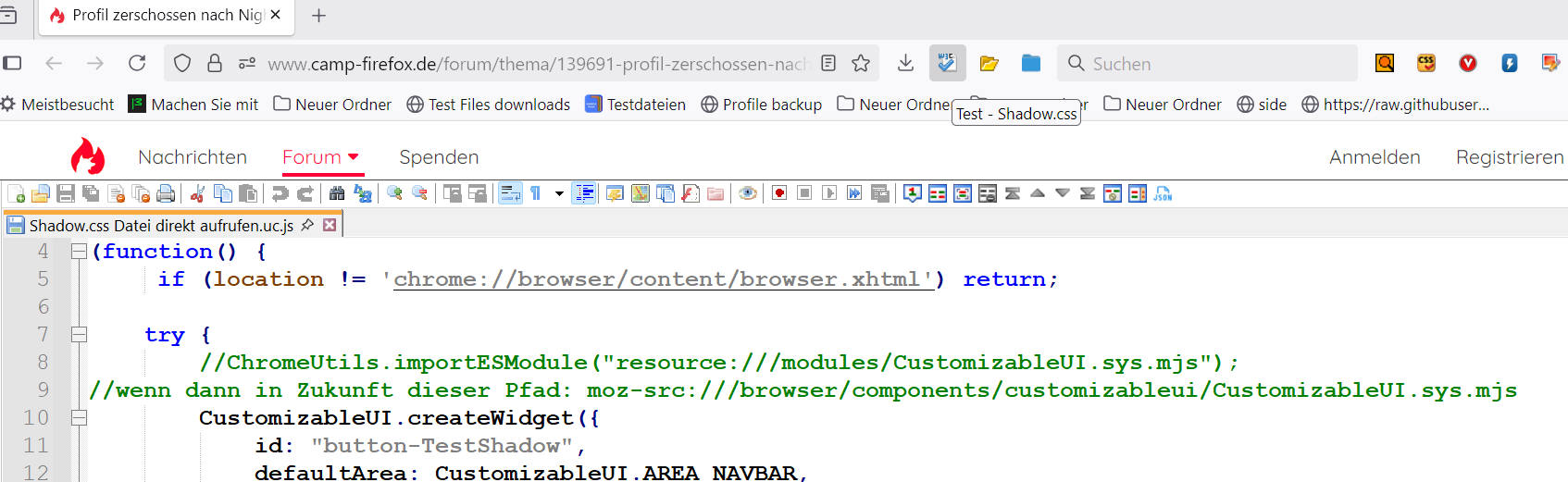
Task: Collapse the function block at line 4
Action: pos(80,252)
